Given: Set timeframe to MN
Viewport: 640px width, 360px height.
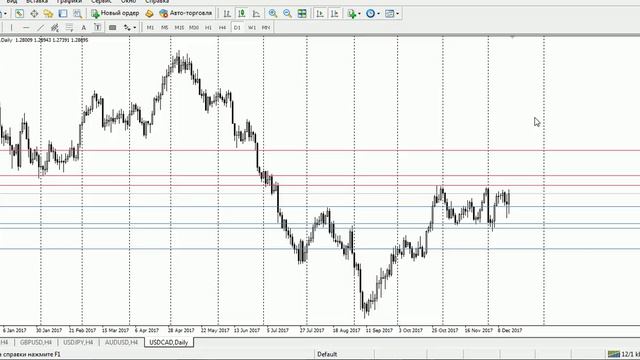Looking at the screenshot, I should pyautogui.click(x=266, y=27).
